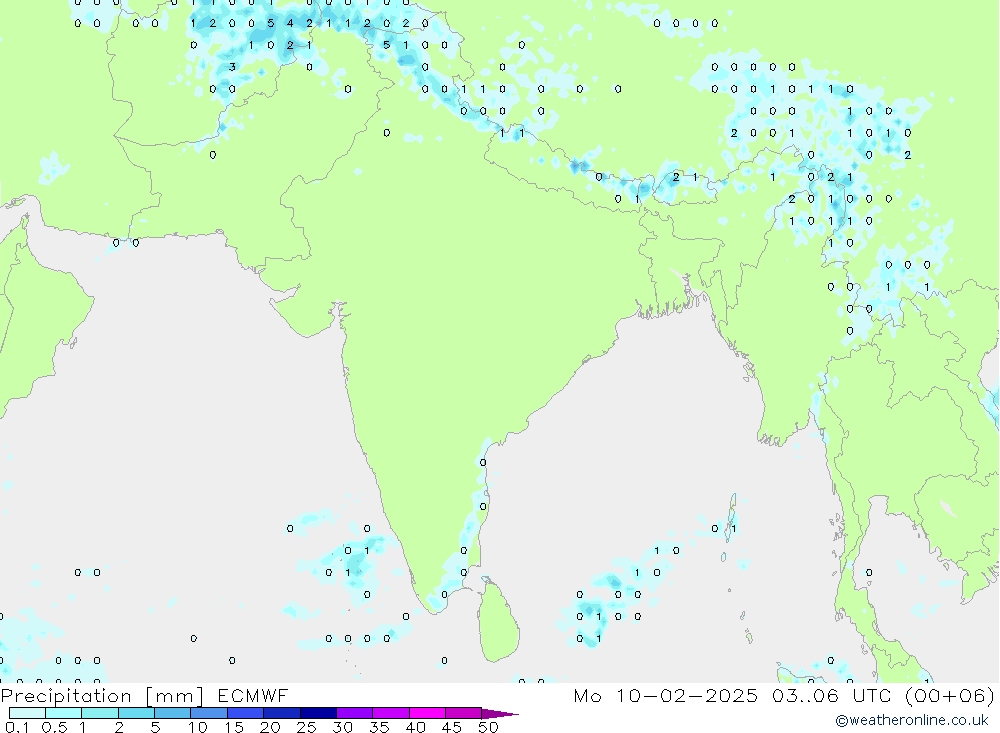Click the 1–2 mm legend color box
This screenshot has height=733, width=1000.
click(100, 713)
